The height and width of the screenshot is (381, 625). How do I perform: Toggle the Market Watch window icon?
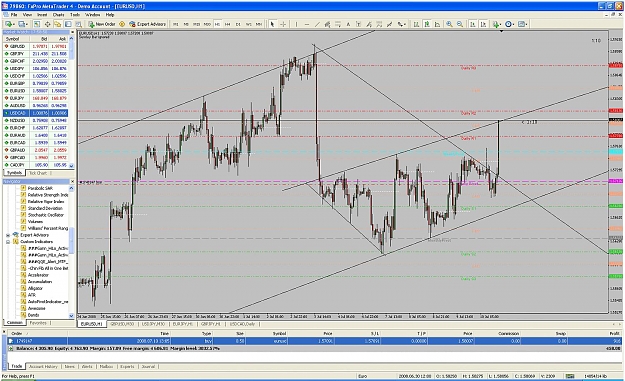tap(37, 24)
